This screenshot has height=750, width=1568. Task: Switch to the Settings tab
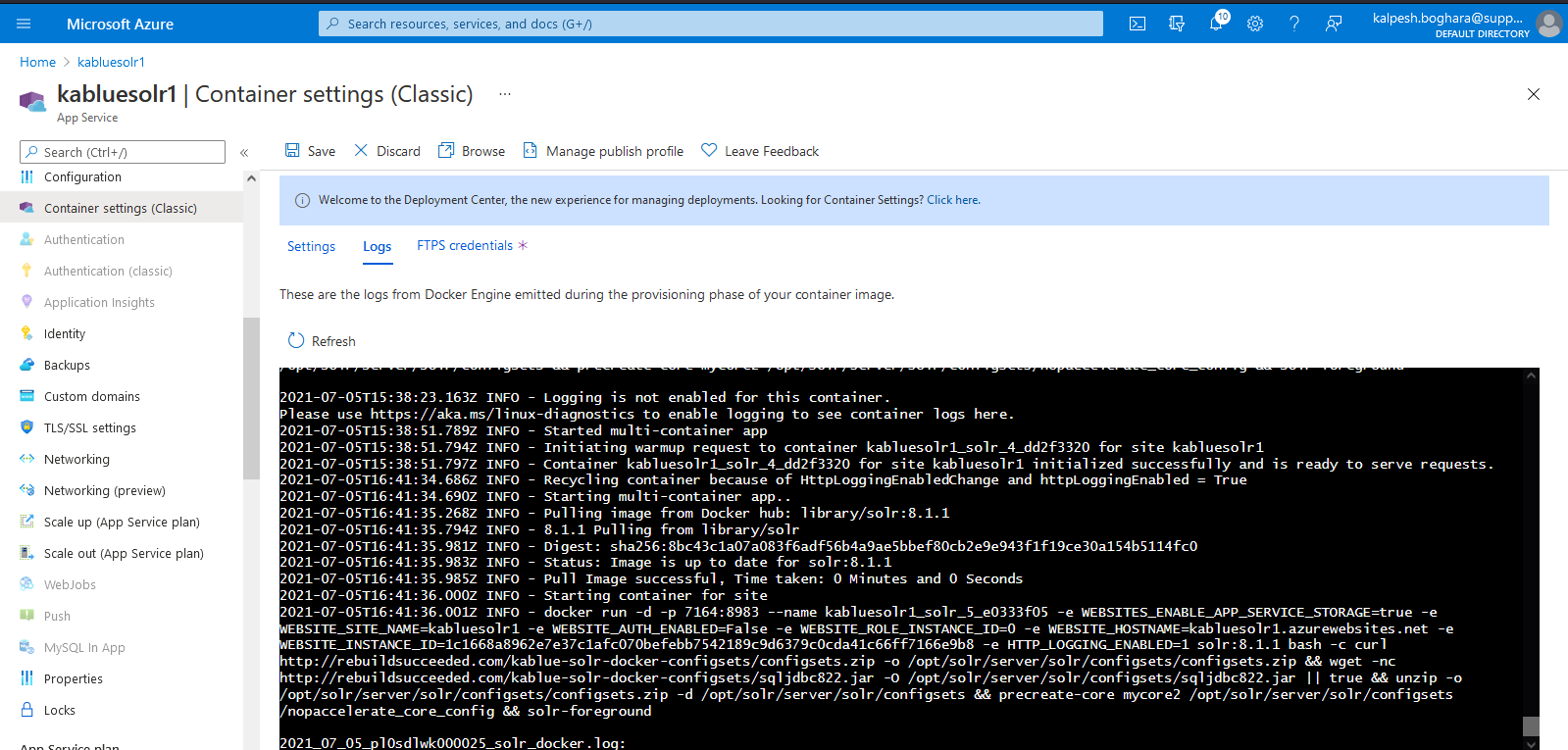(311, 246)
